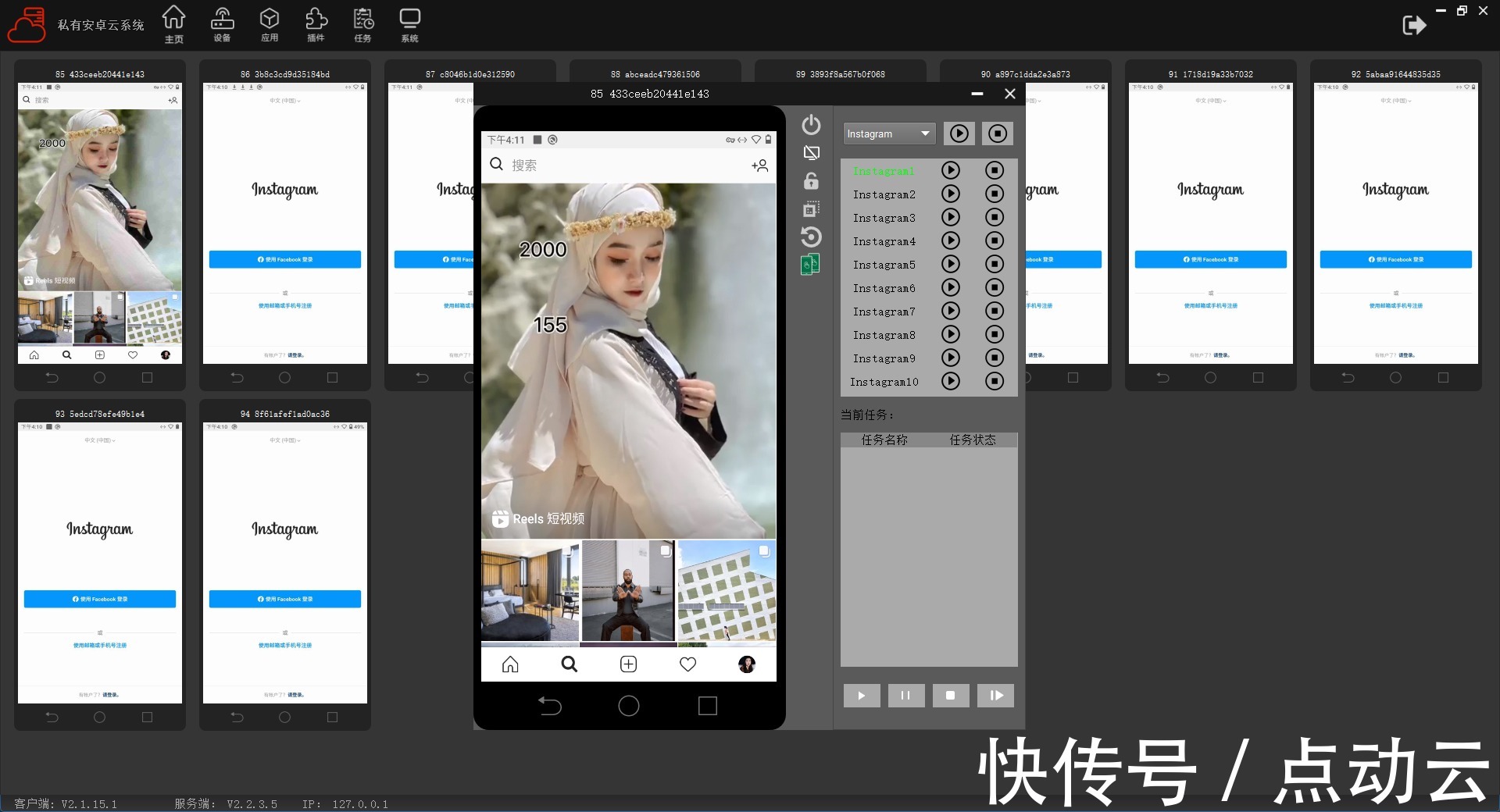
Task: Open the 系统 system tab
Action: tap(409, 24)
